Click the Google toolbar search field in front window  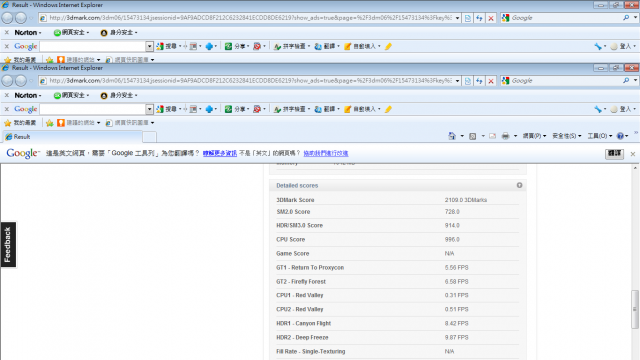pyautogui.click(x=93, y=109)
